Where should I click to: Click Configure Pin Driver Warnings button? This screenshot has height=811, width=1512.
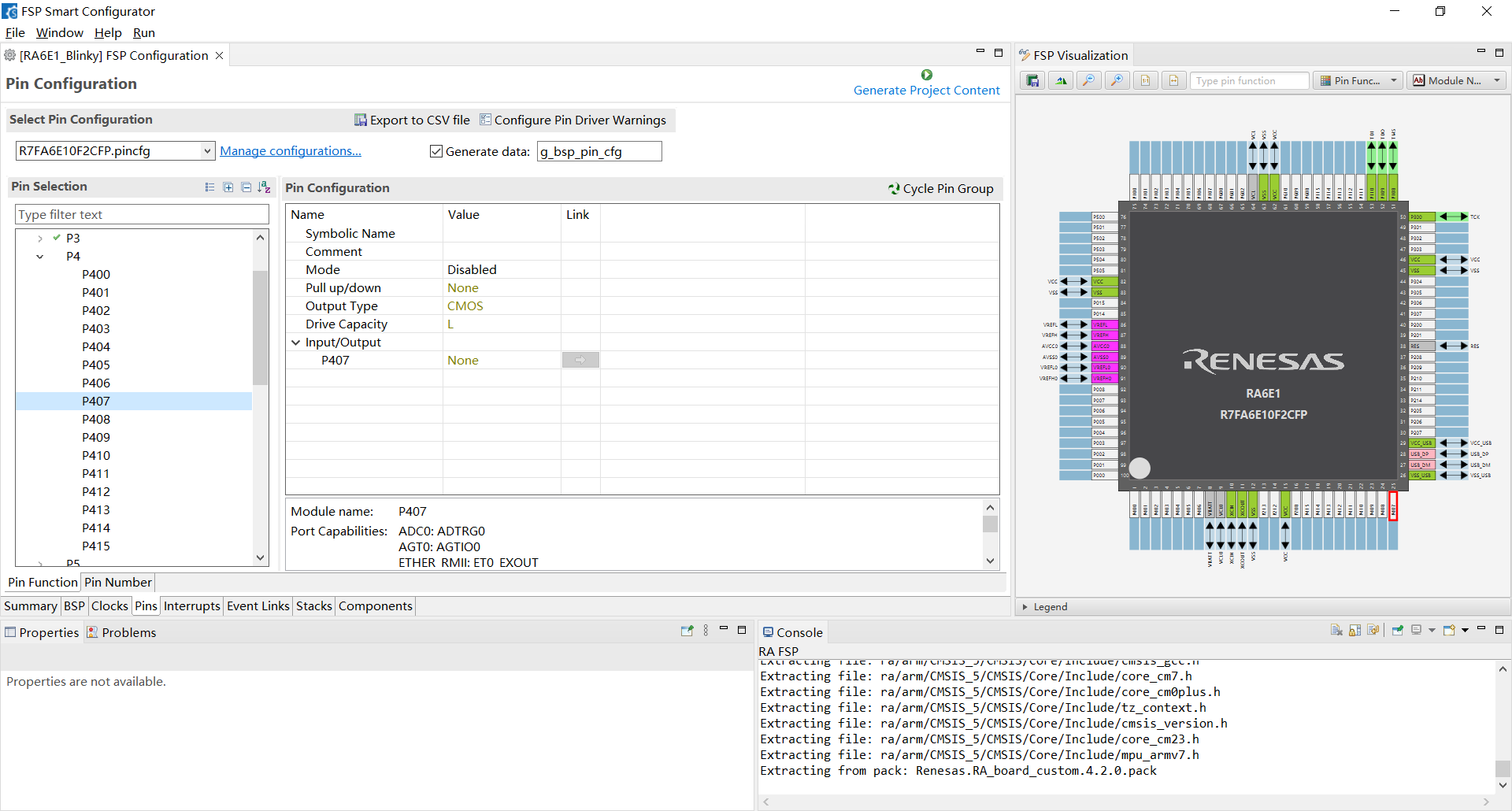click(x=573, y=120)
